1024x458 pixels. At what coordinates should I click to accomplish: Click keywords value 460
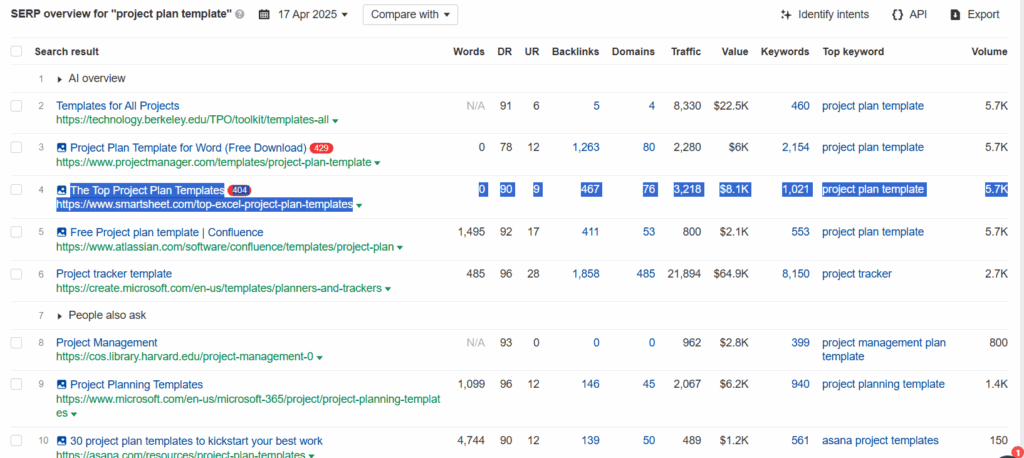800,106
